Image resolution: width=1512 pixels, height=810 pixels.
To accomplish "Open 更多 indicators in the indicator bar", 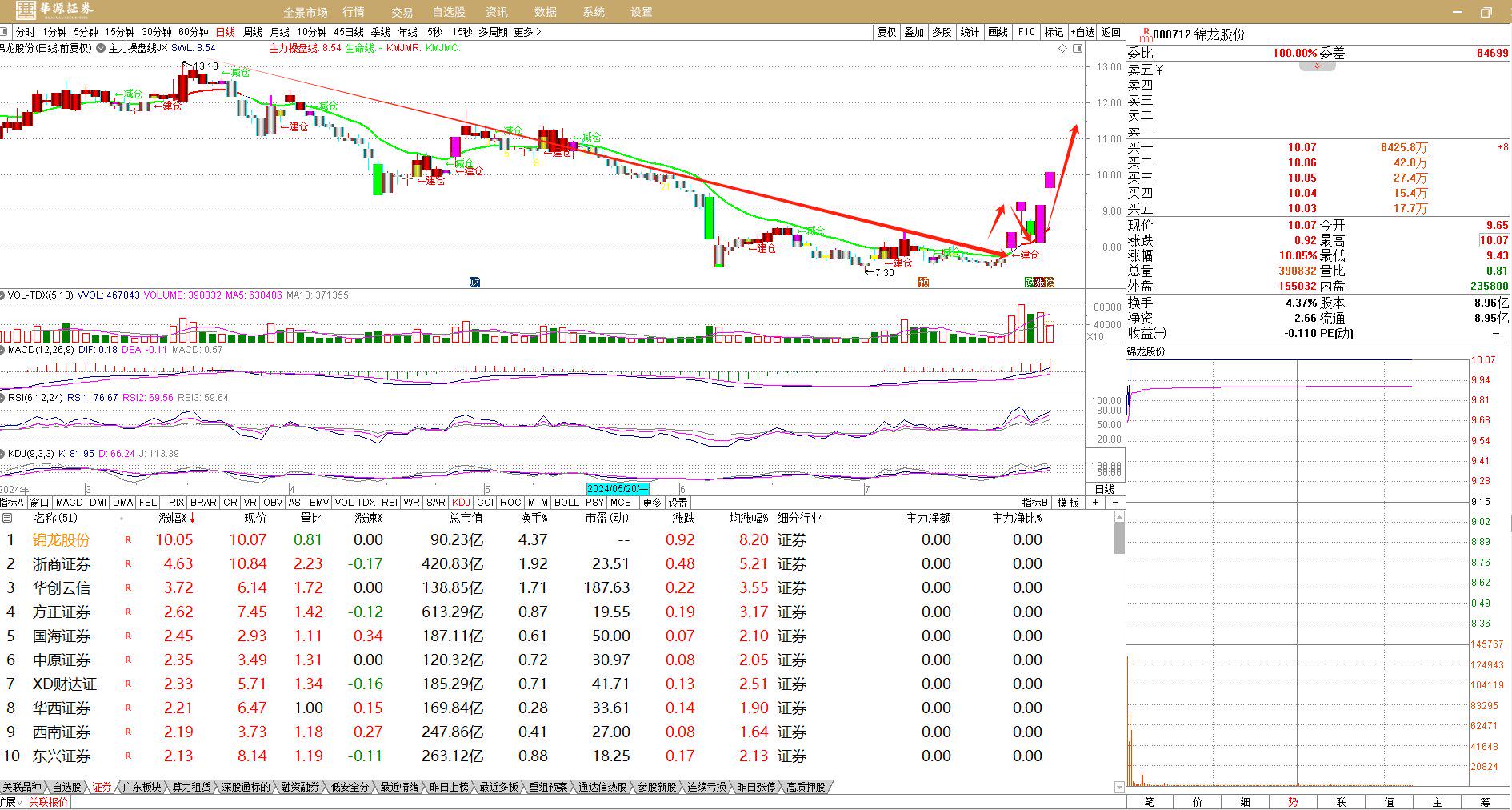I will 652,503.
